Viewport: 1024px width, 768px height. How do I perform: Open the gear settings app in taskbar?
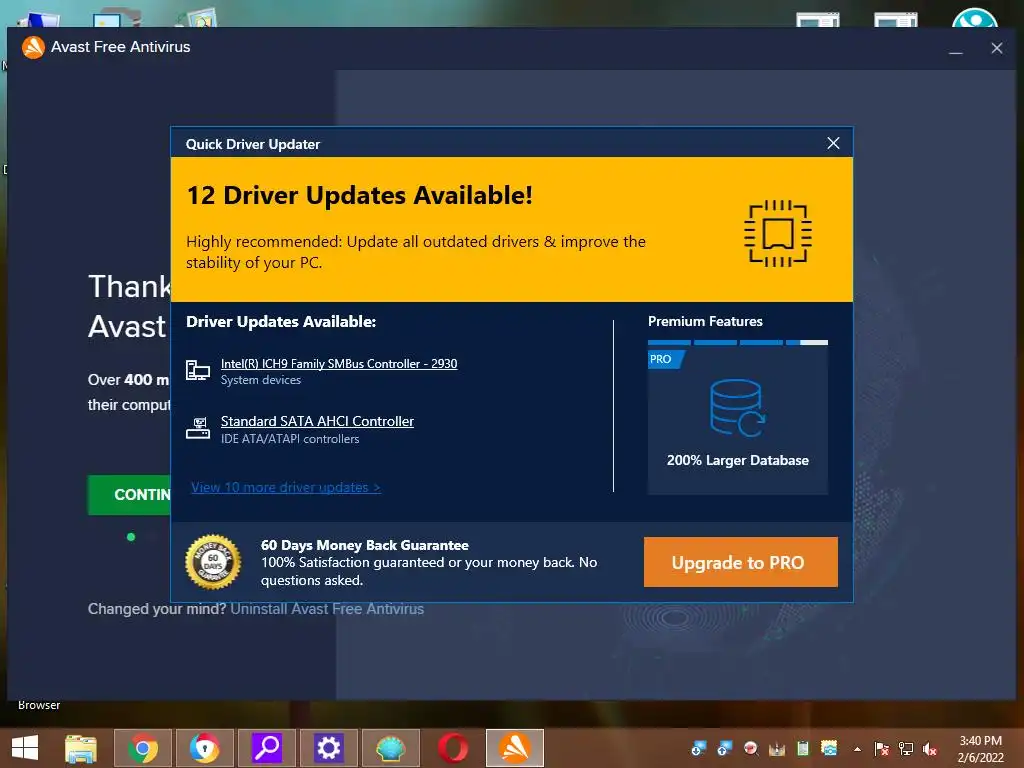point(328,748)
